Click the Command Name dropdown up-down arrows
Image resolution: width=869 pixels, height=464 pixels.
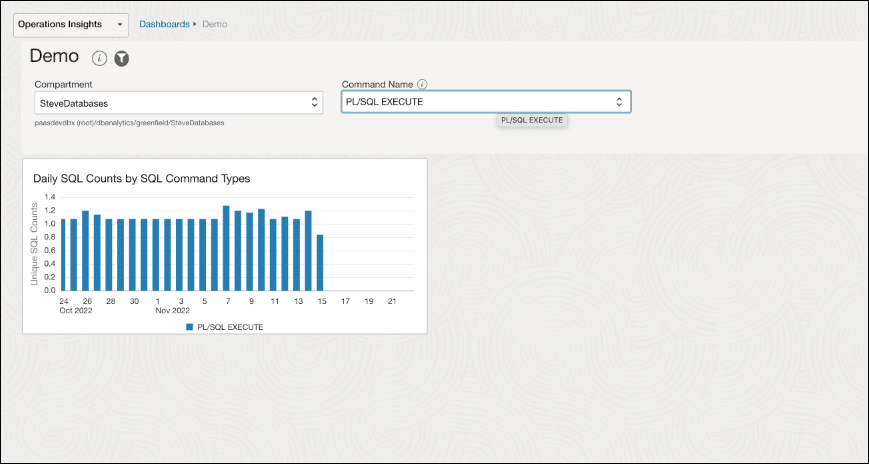click(619, 102)
